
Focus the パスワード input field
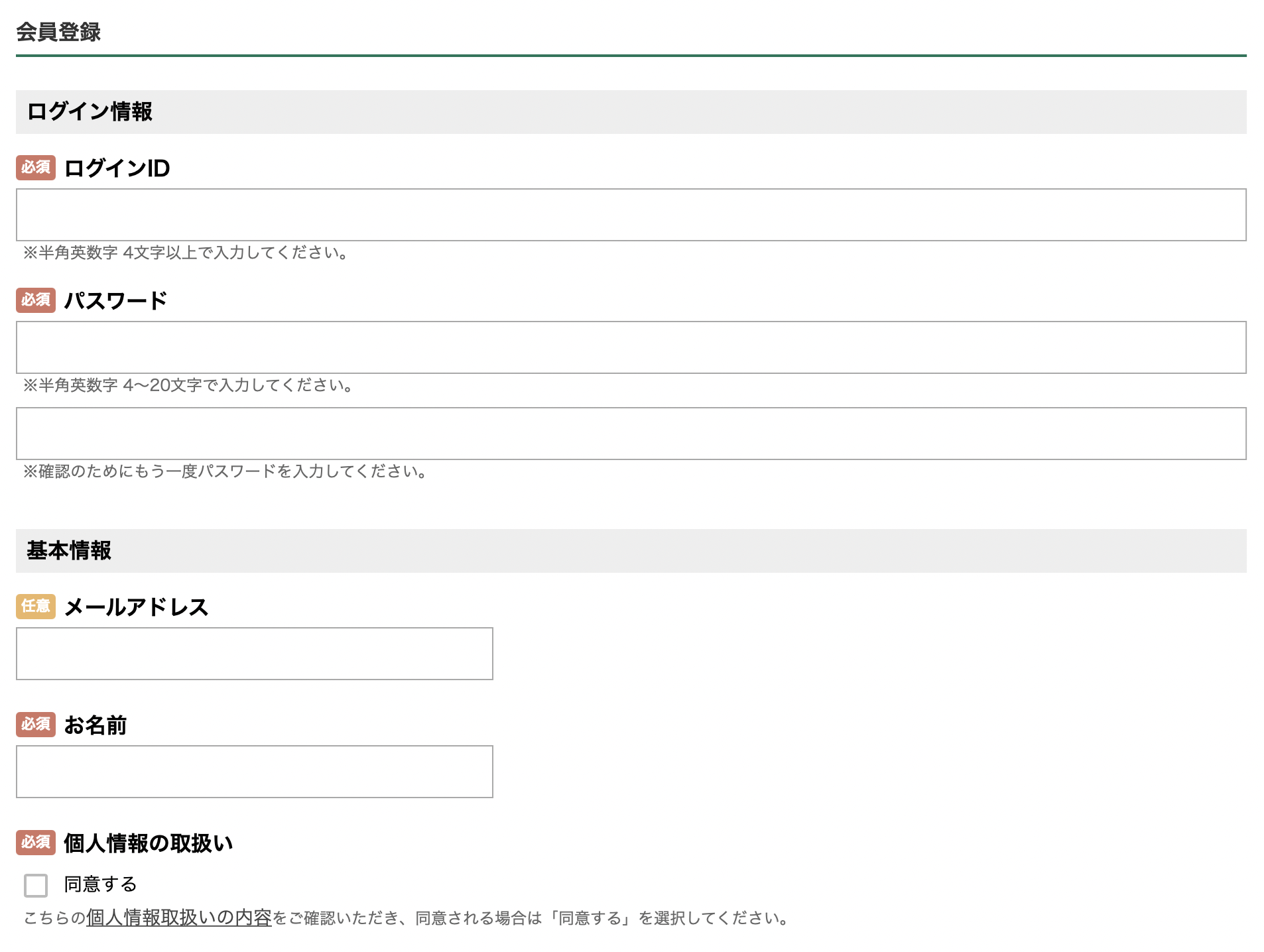click(x=631, y=347)
